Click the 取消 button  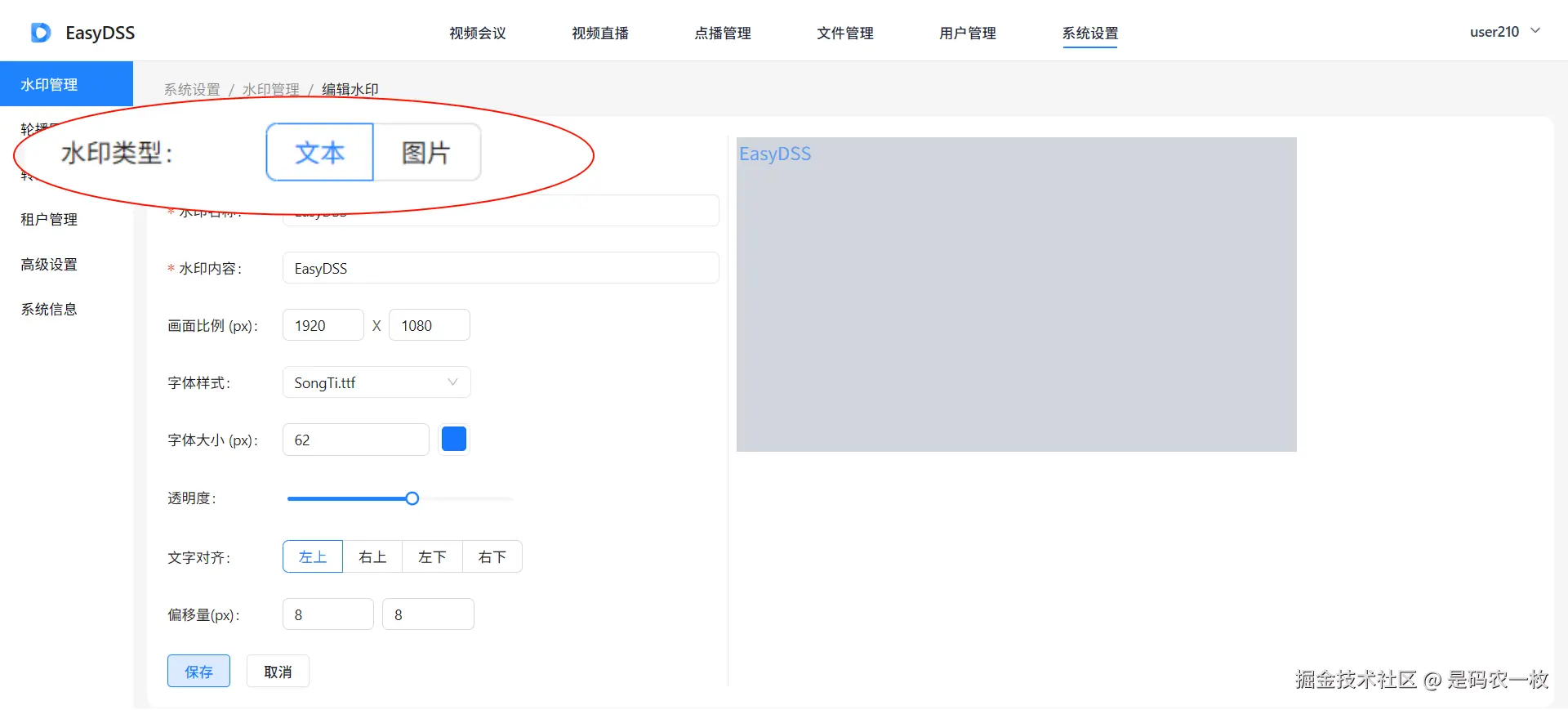(x=278, y=671)
